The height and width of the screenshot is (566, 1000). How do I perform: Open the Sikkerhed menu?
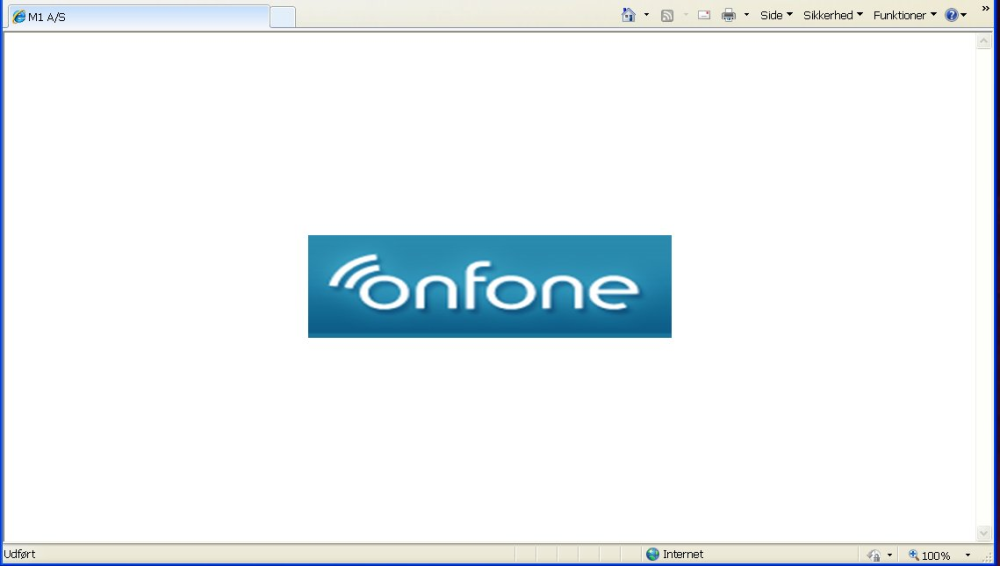click(833, 15)
